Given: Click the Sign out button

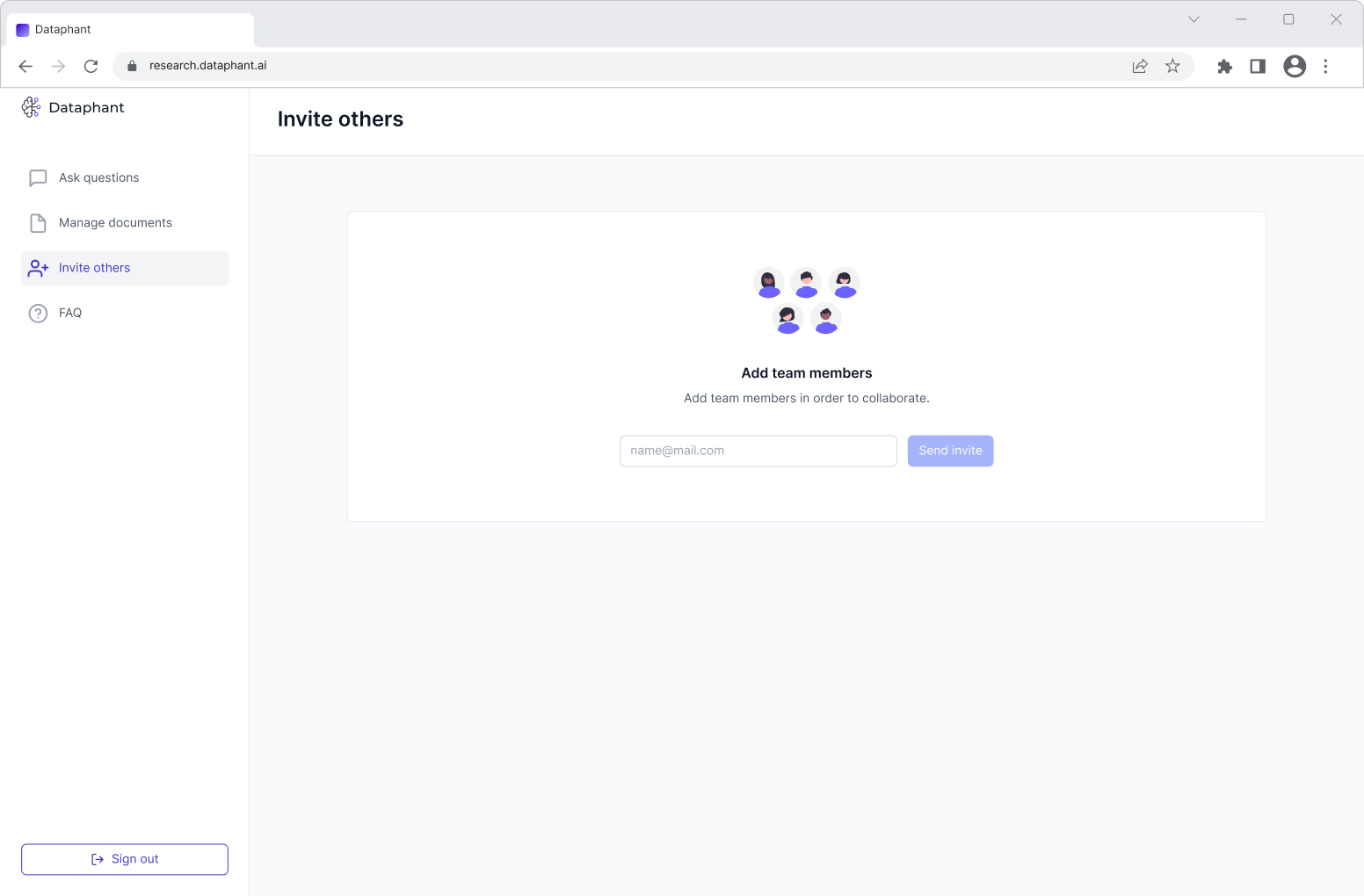Looking at the screenshot, I should click(124, 859).
